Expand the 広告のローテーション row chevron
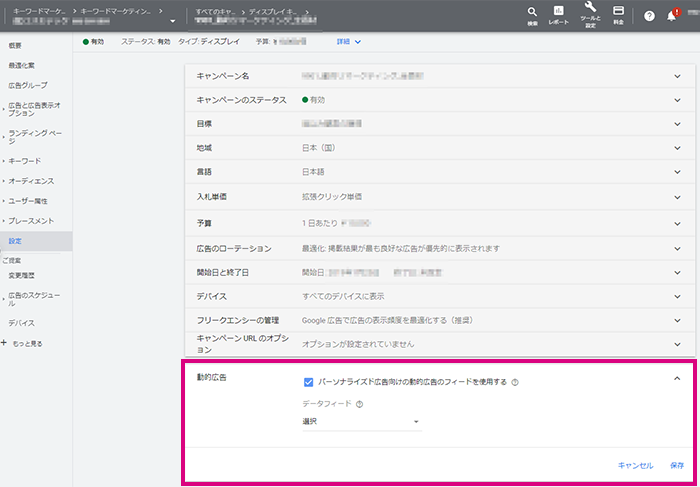Screen dimensions: 700x487 coord(677,249)
